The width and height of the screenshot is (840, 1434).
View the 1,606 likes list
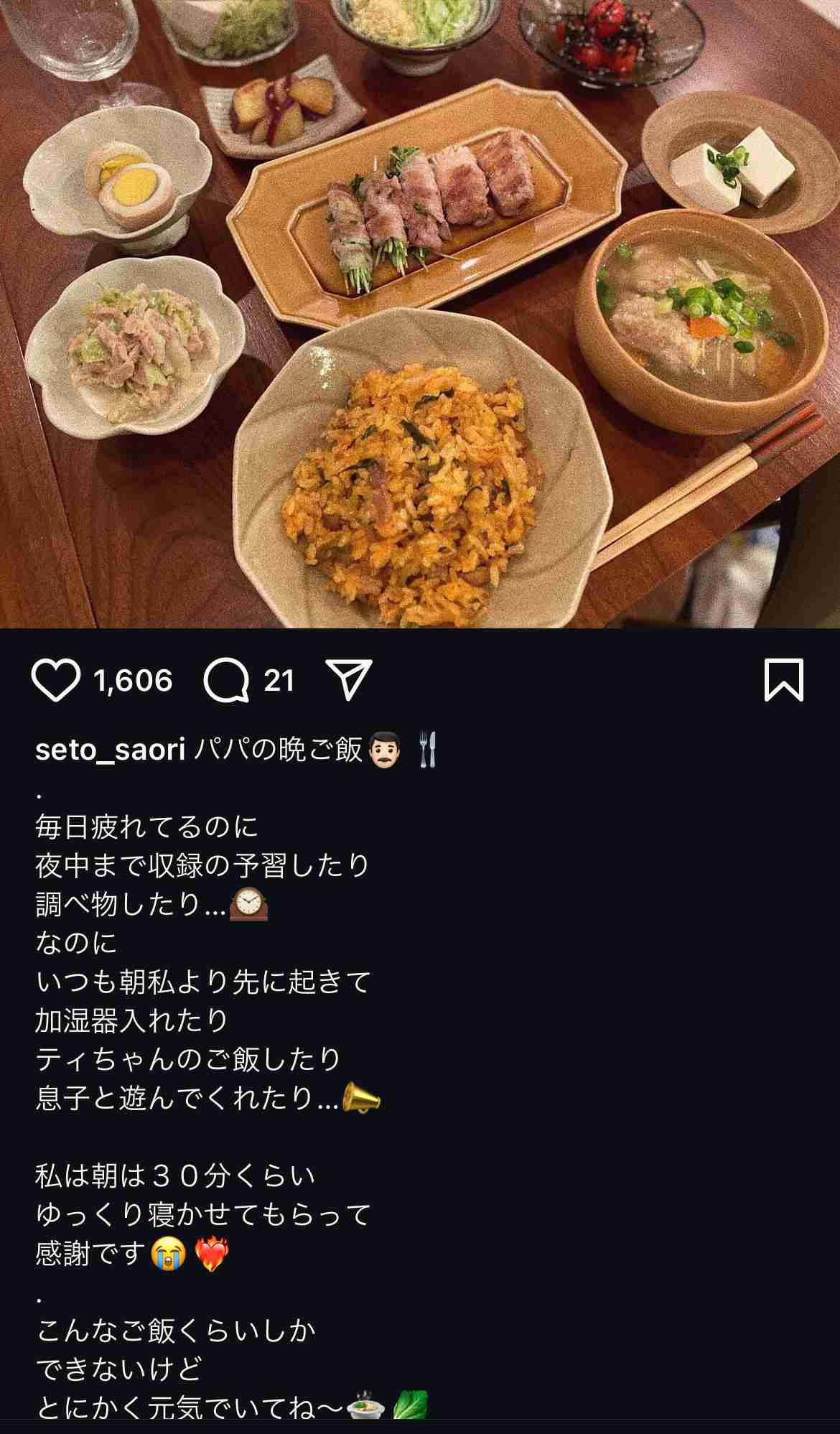(x=134, y=680)
